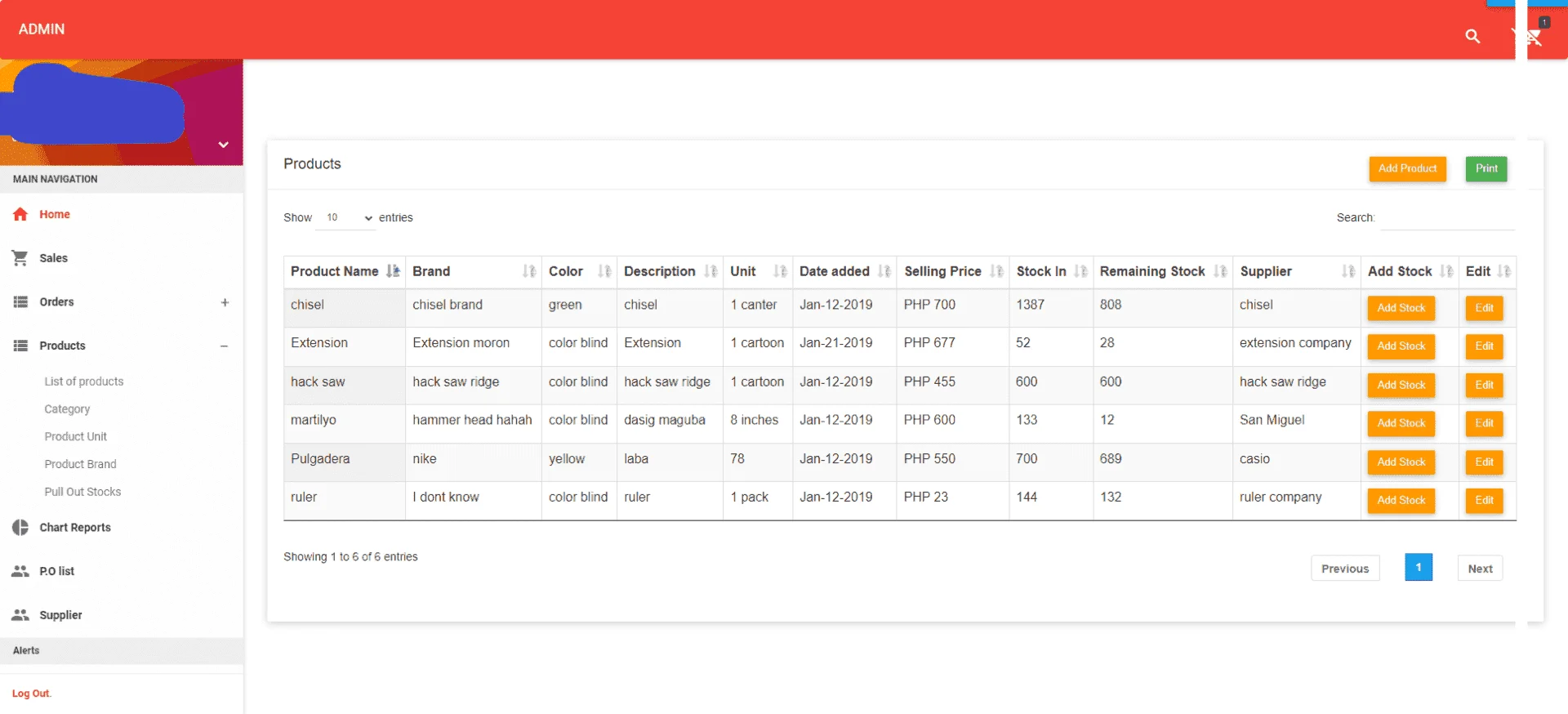Edit the Pulgadera product
Image resolution: width=1568 pixels, height=714 pixels.
click(1484, 462)
